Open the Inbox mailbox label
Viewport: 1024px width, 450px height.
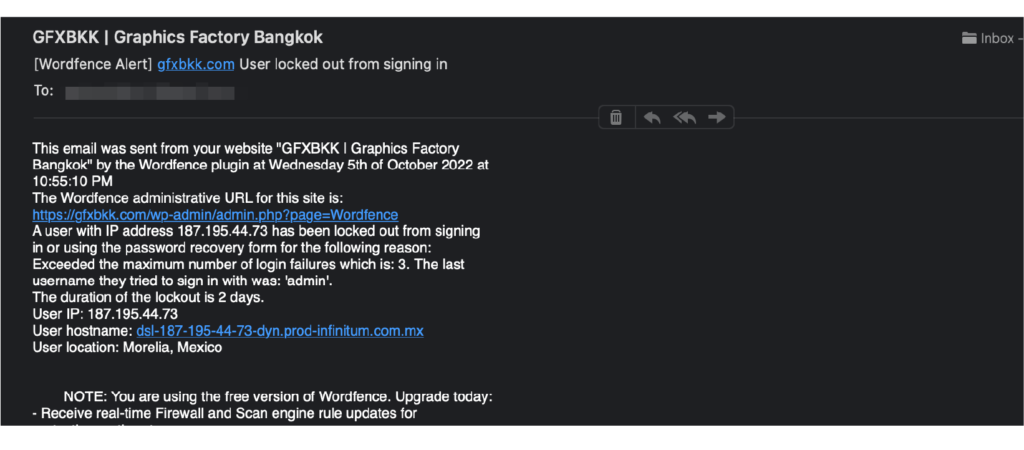click(x=997, y=38)
